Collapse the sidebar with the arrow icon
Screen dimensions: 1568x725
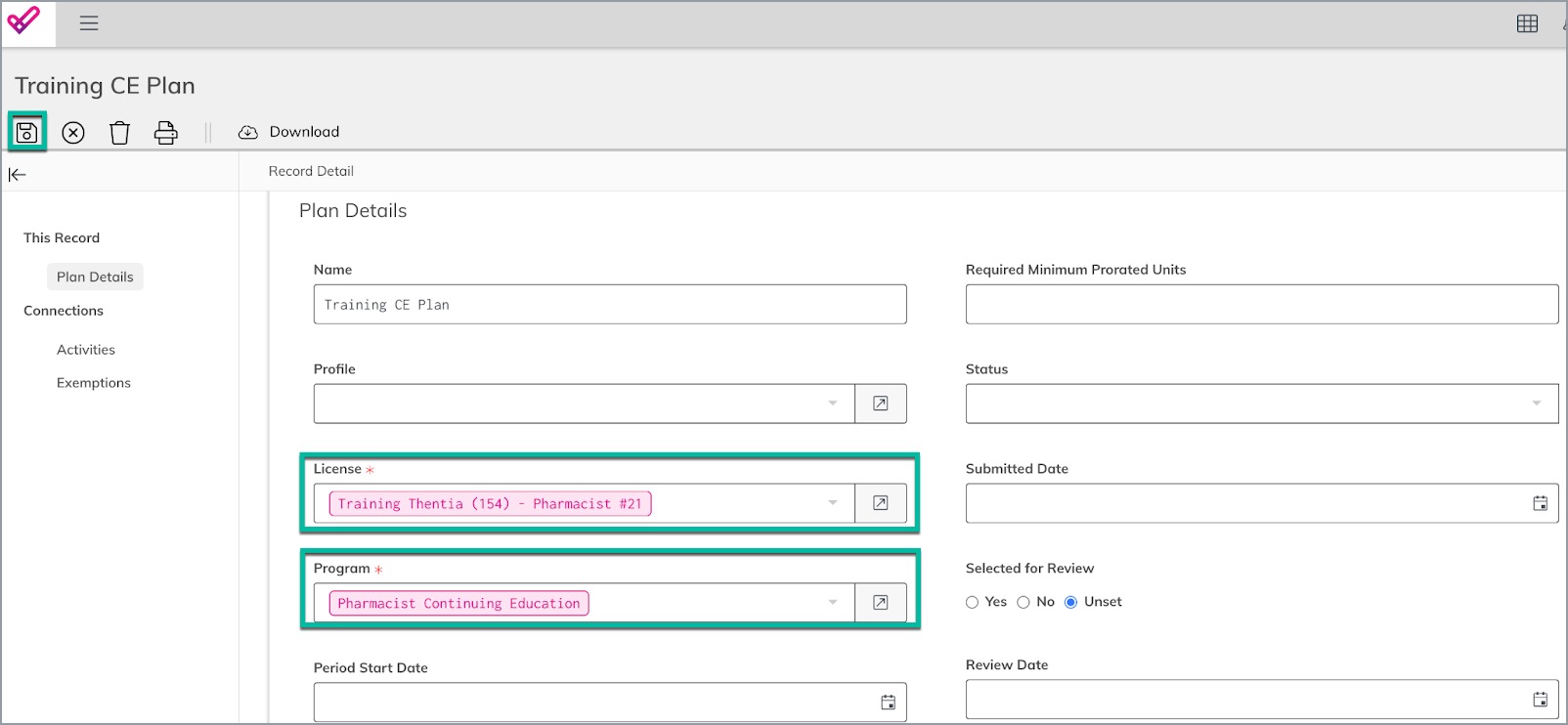[x=18, y=175]
